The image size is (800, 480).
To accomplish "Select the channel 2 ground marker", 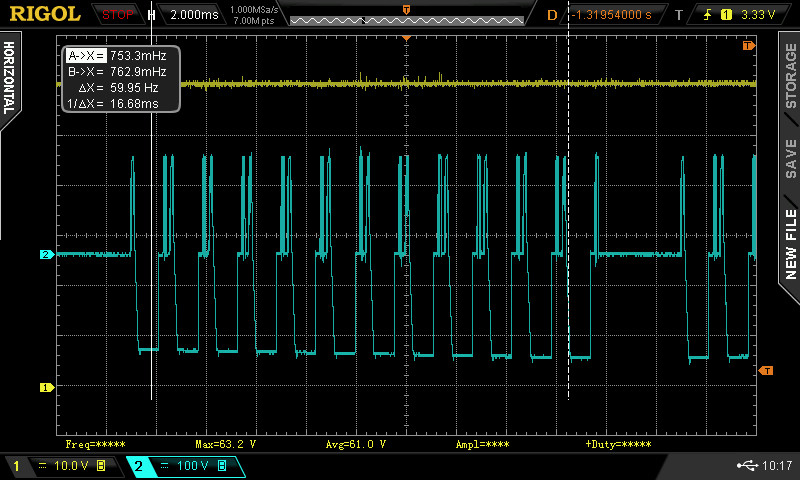I will pyautogui.click(x=45, y=255).
